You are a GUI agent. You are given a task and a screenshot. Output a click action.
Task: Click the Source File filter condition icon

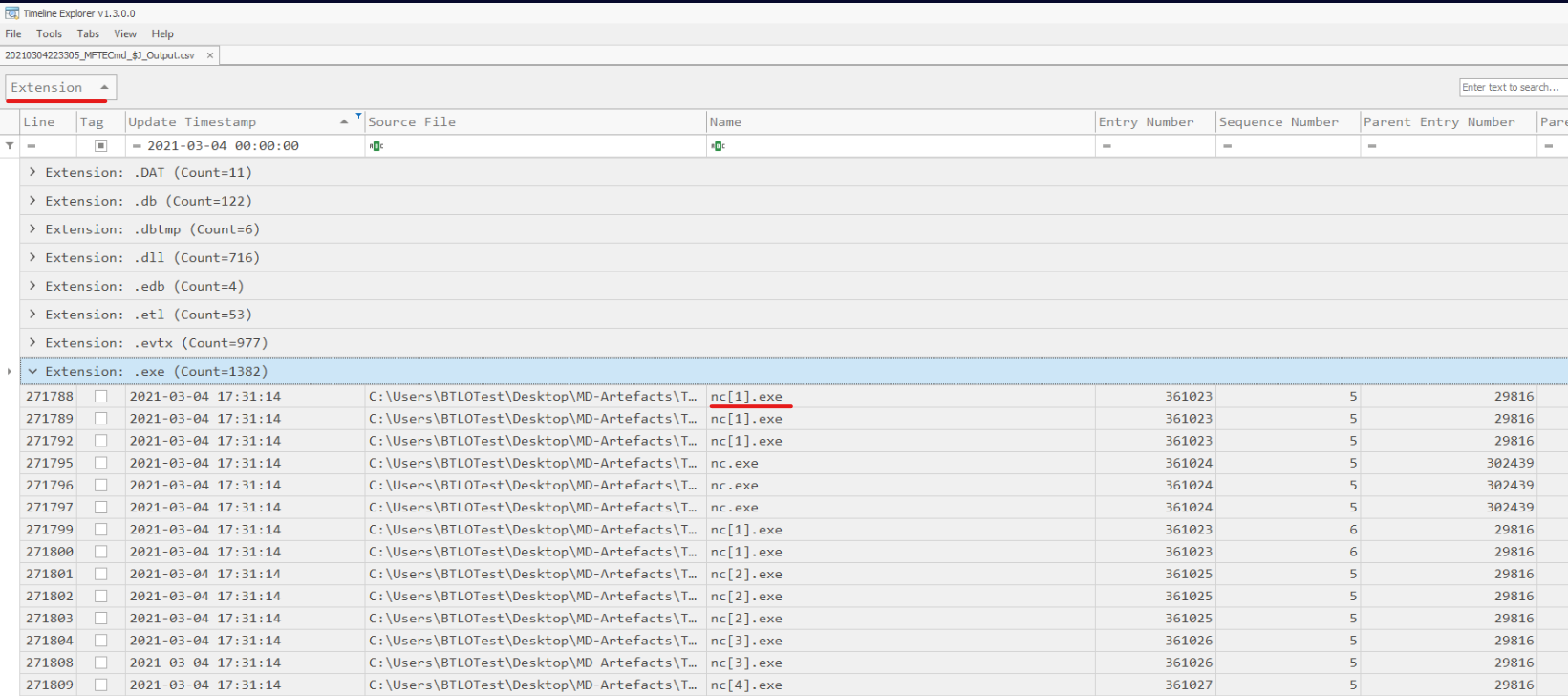[376, 146]
